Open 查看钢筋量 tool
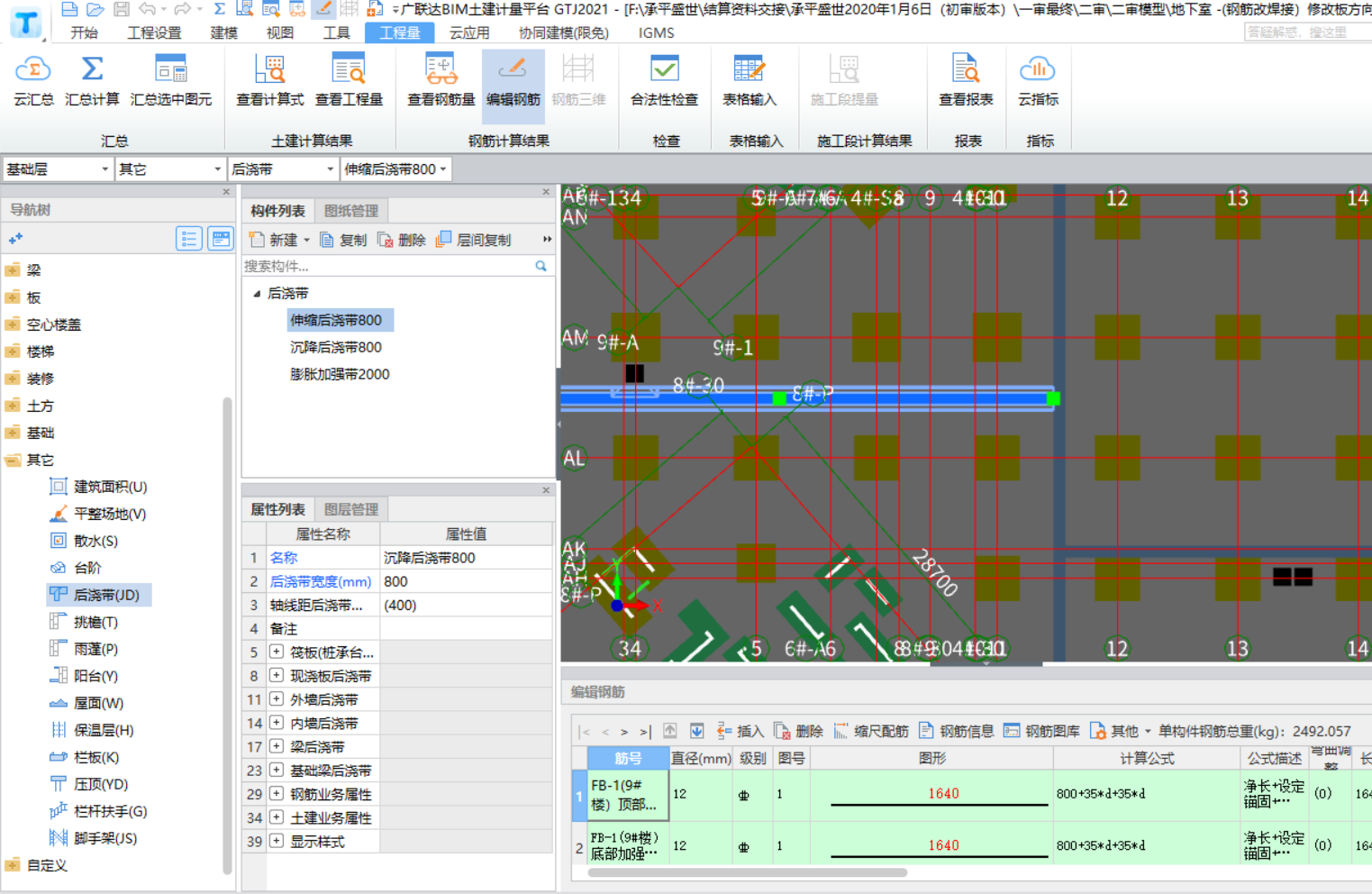Viewport: 1372px width, 894px height. coord(441,81)
